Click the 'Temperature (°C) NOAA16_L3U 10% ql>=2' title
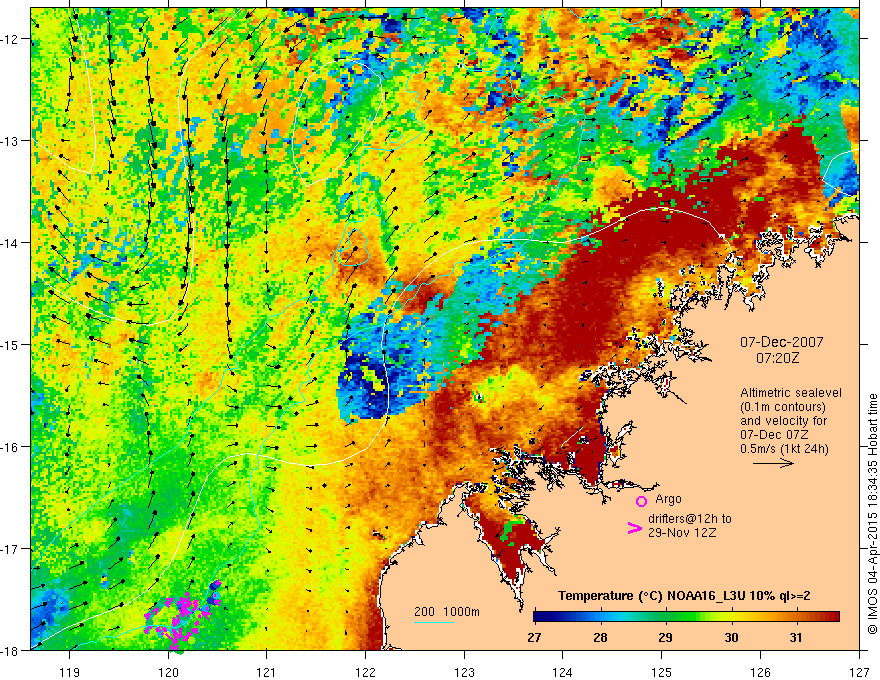 click(684, 596)
